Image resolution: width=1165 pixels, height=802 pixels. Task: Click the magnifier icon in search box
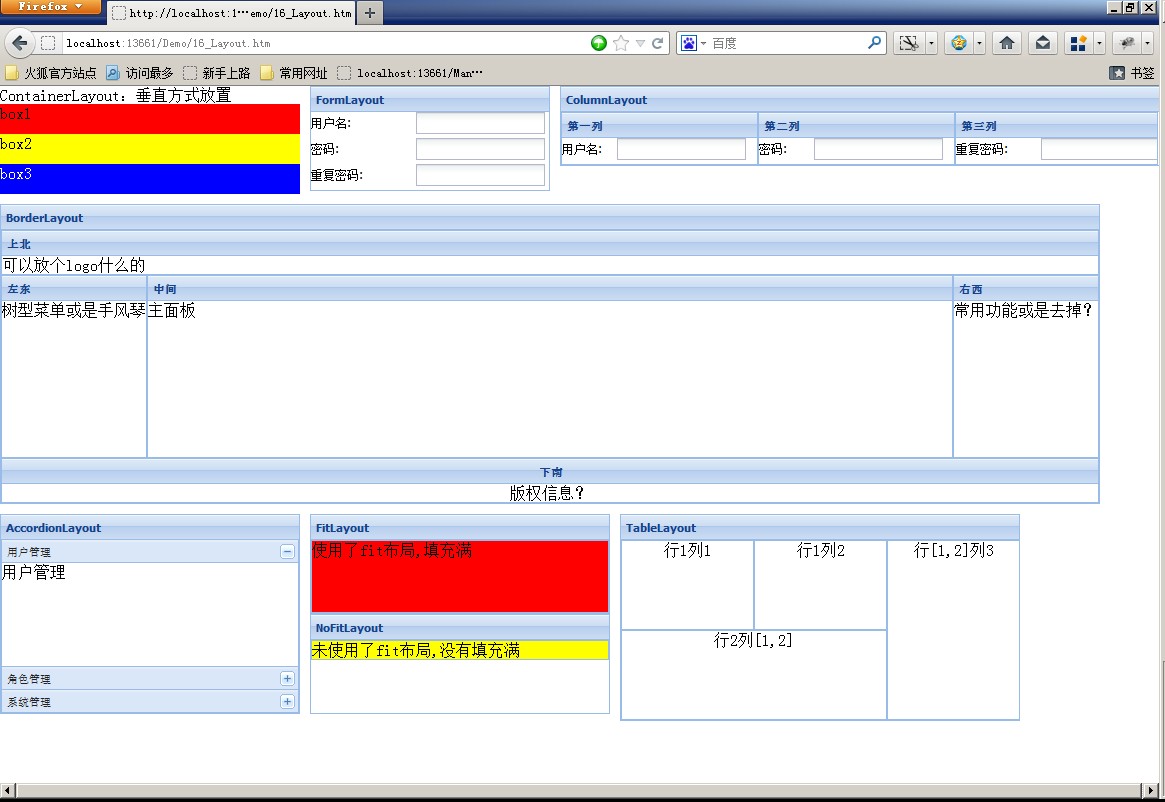(x=874, y=43)
